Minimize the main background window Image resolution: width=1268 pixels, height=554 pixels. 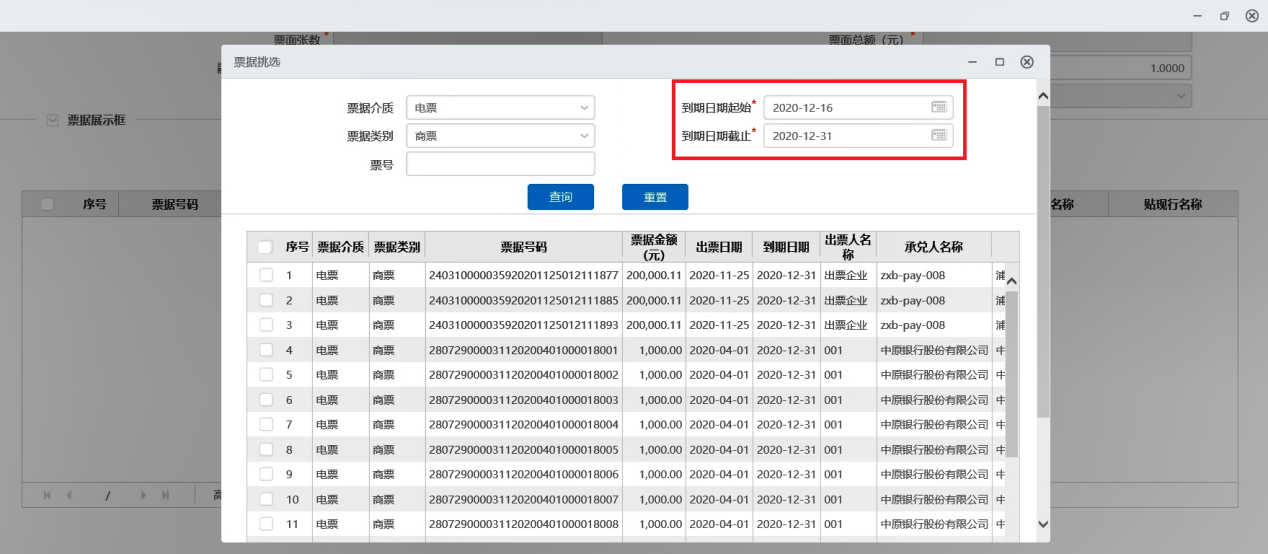point(1198,16)
